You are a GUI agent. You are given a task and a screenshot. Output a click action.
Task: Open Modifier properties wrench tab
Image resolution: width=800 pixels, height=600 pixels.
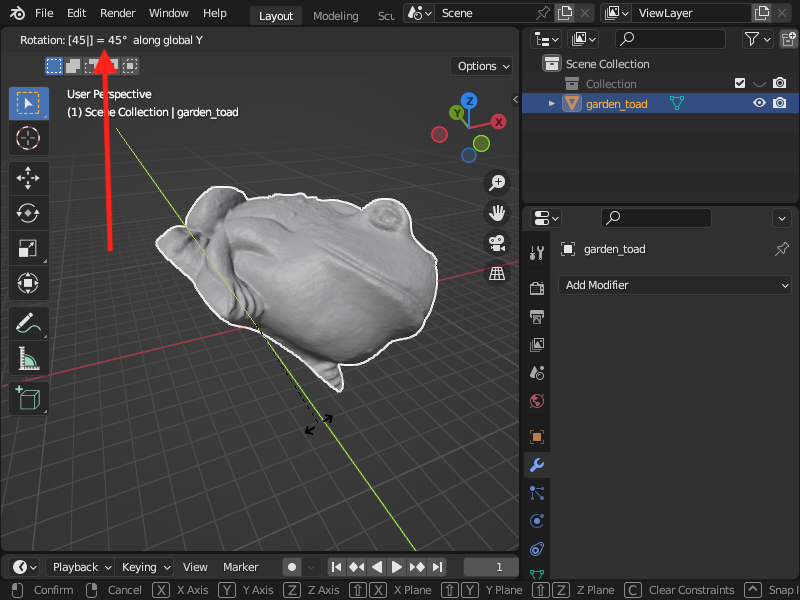point(537,465)
